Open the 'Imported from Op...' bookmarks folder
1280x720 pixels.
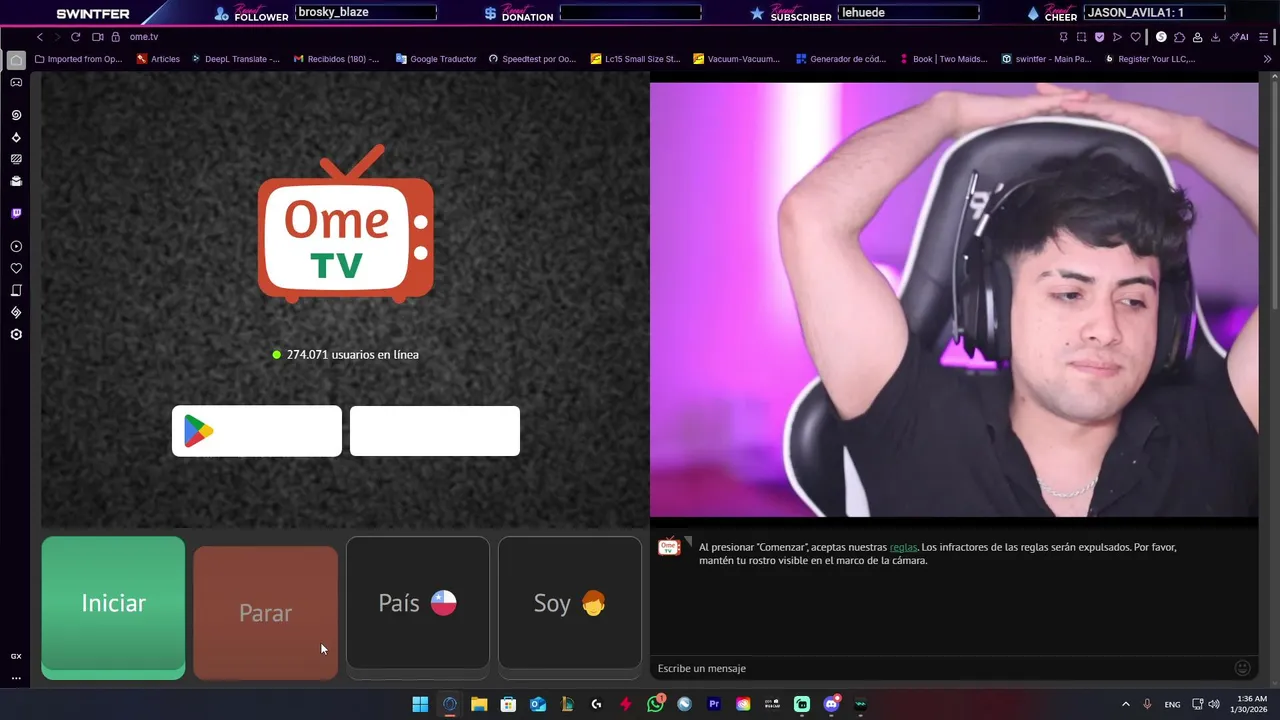[78, 59]
